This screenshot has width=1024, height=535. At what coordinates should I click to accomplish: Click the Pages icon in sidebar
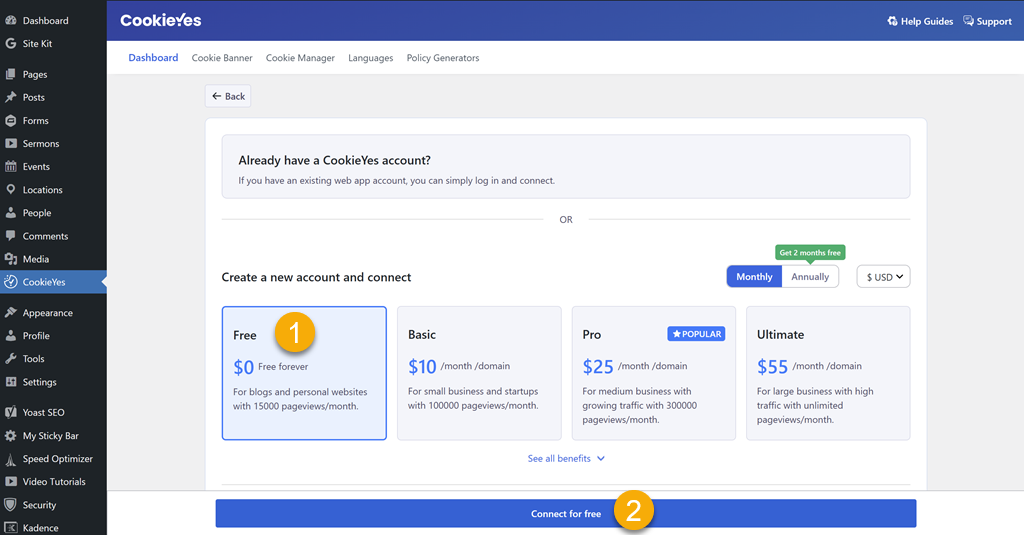click(x=10, y=74)
